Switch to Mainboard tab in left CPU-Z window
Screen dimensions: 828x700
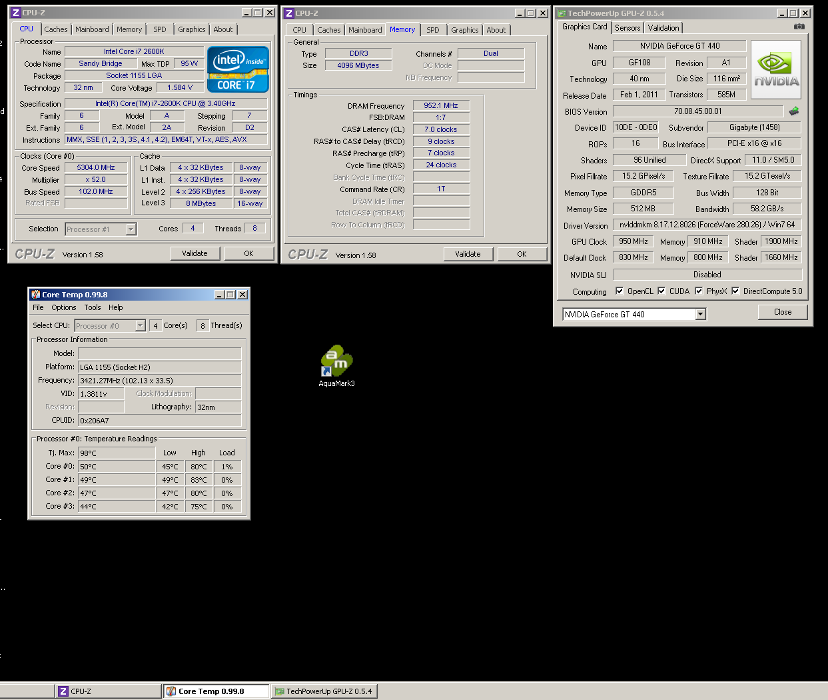[92, 30]
